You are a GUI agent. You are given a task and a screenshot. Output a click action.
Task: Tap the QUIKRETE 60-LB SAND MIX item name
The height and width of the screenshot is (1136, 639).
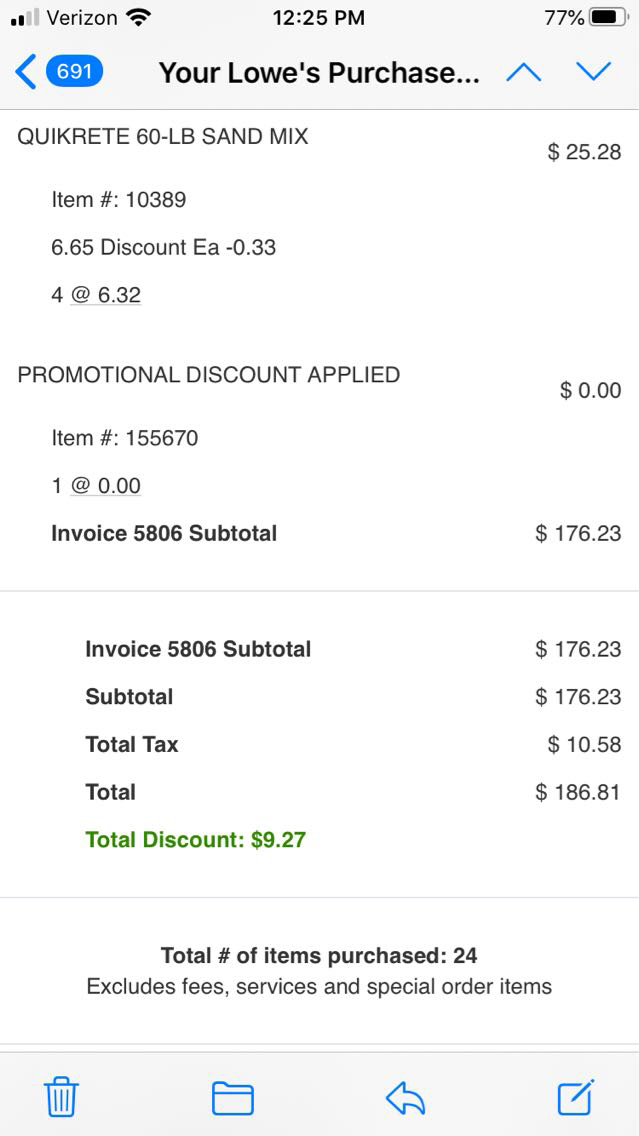163,137
